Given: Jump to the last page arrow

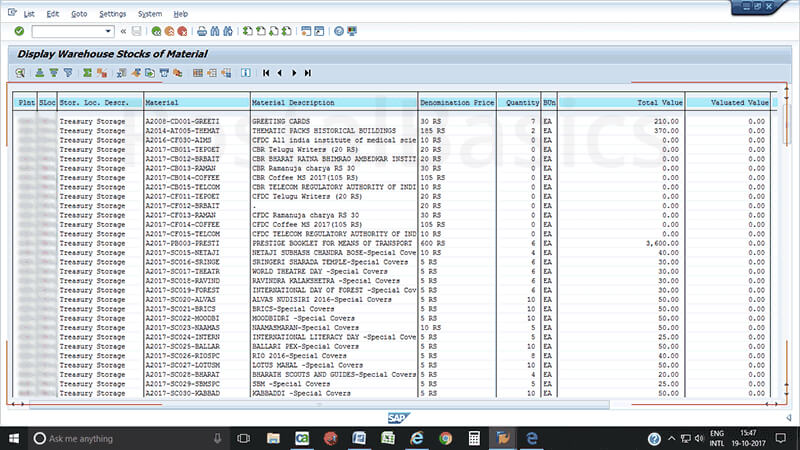Looking at the screenshot, I should pos(307,73).
